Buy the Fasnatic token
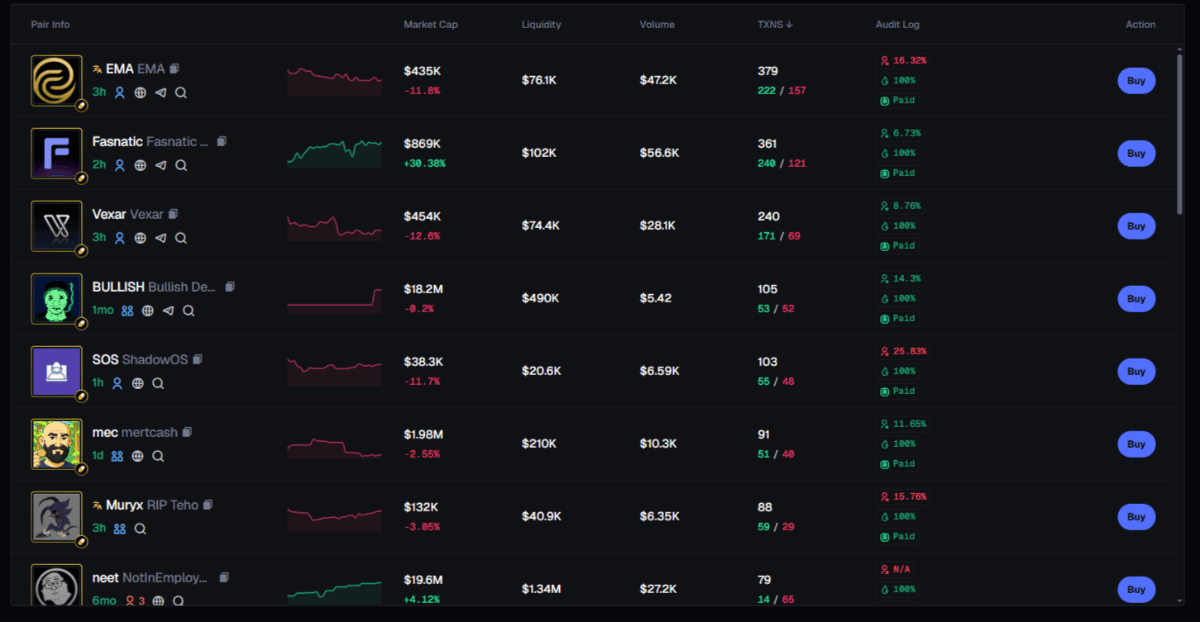This screenshot has width=1200, height=622. tap(1136, 153)
